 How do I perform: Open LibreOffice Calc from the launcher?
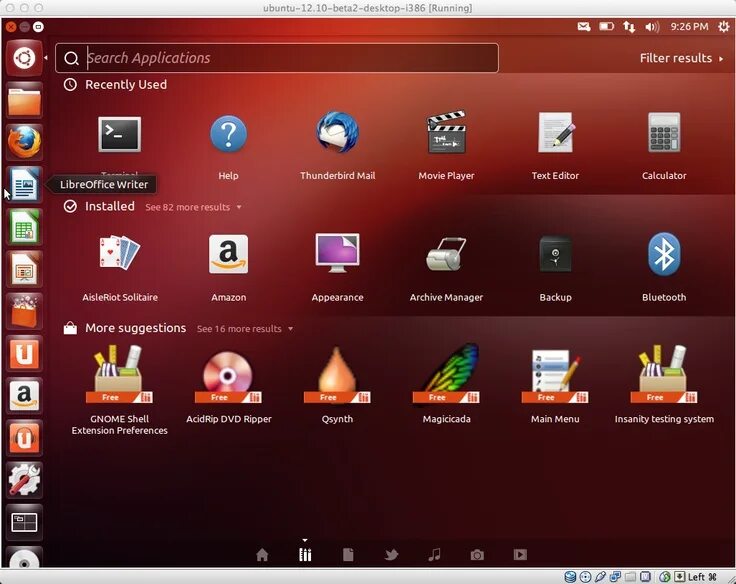click(x=24, y=227)
